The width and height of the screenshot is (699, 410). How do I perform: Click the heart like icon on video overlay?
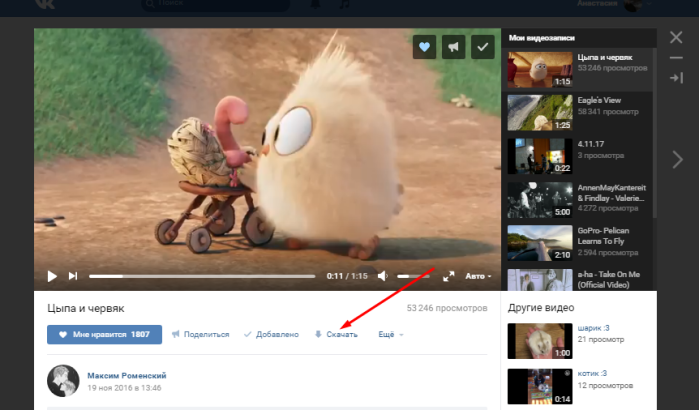coord(424,47)
